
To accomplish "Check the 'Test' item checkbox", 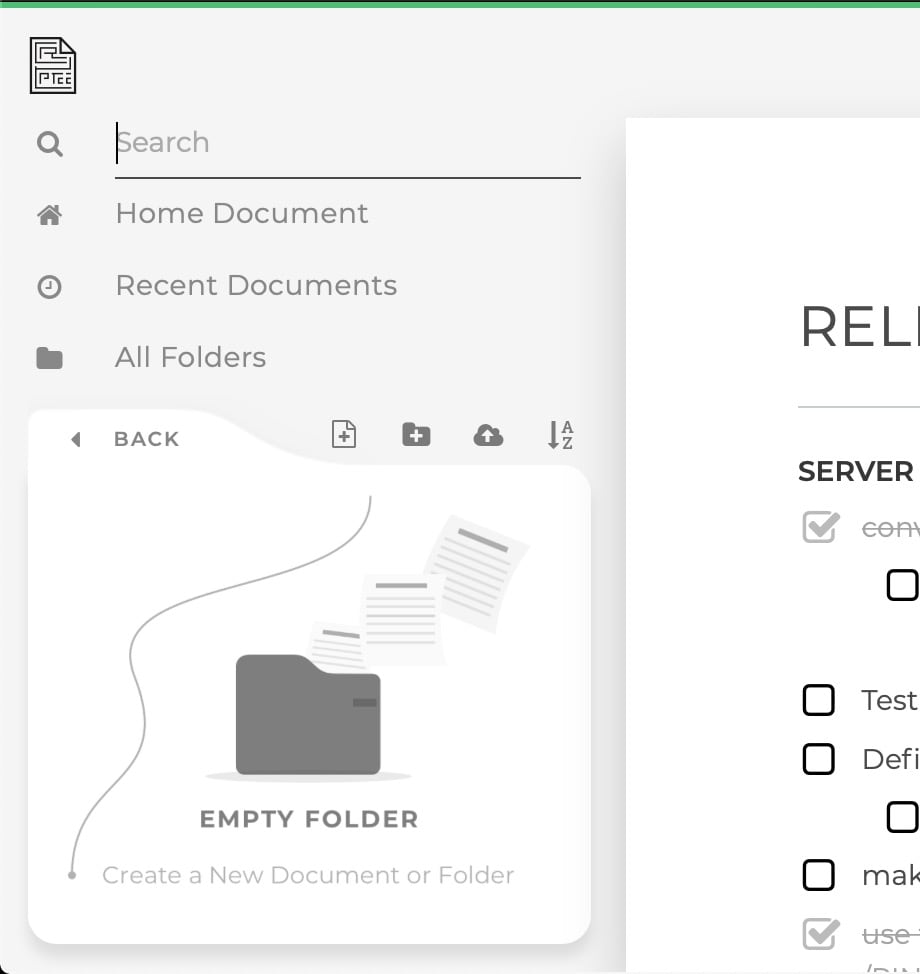I will click(x=819, y=700).
